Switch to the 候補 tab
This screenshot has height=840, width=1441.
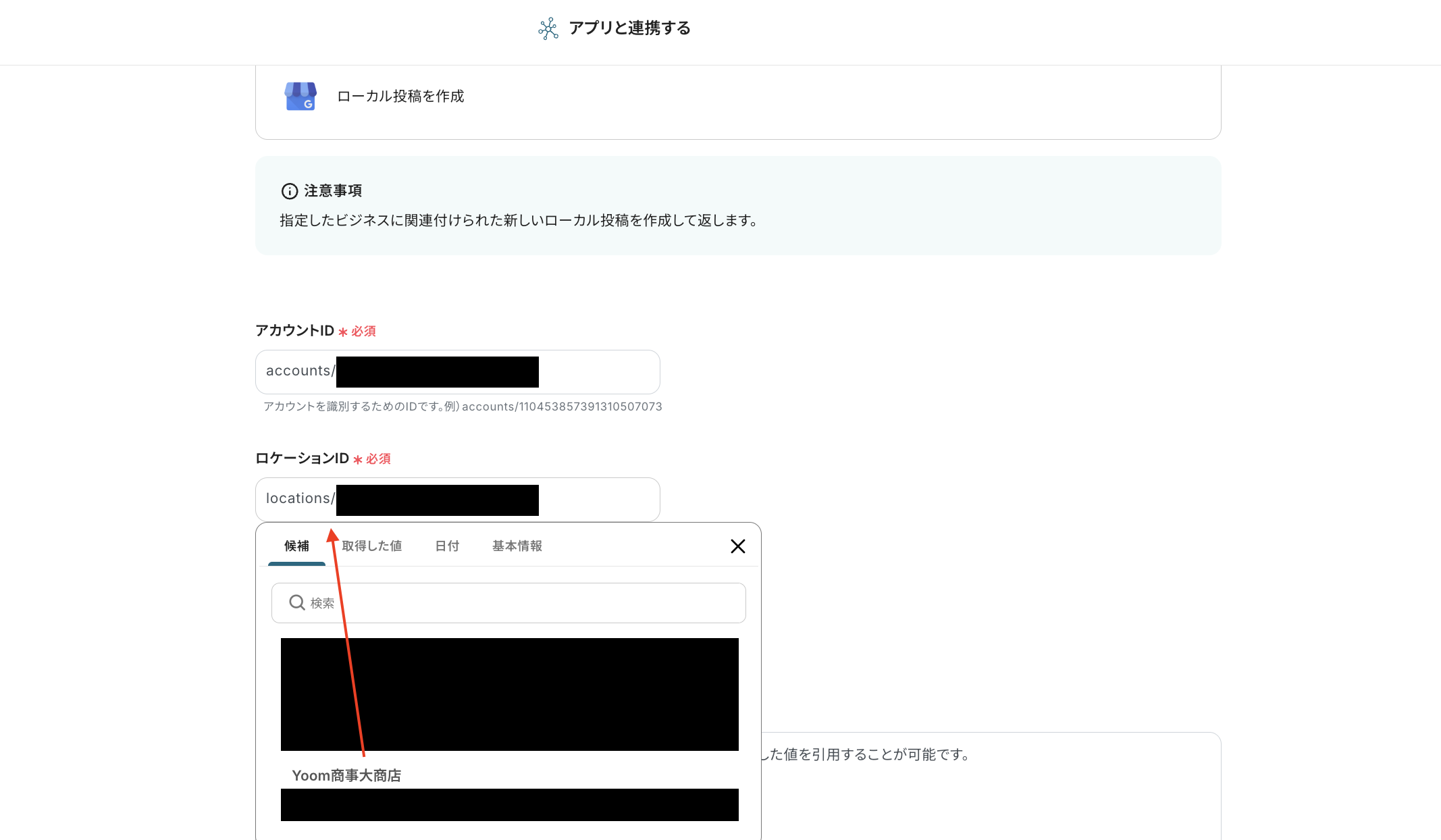296,546
